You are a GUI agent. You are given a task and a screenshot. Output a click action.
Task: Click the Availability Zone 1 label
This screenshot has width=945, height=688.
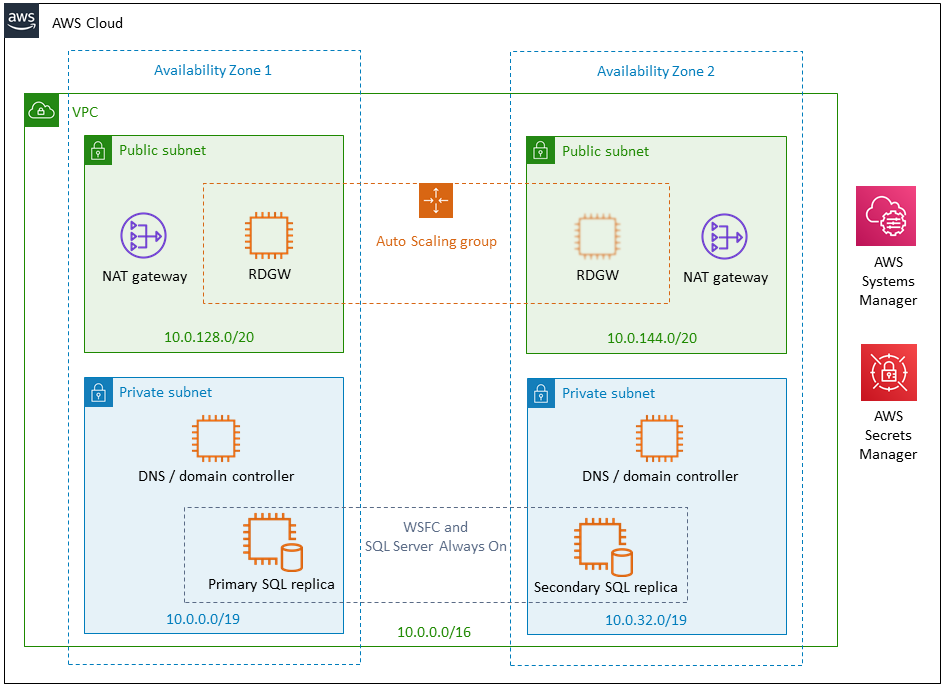pyautogui.click(x=213, y=70)
